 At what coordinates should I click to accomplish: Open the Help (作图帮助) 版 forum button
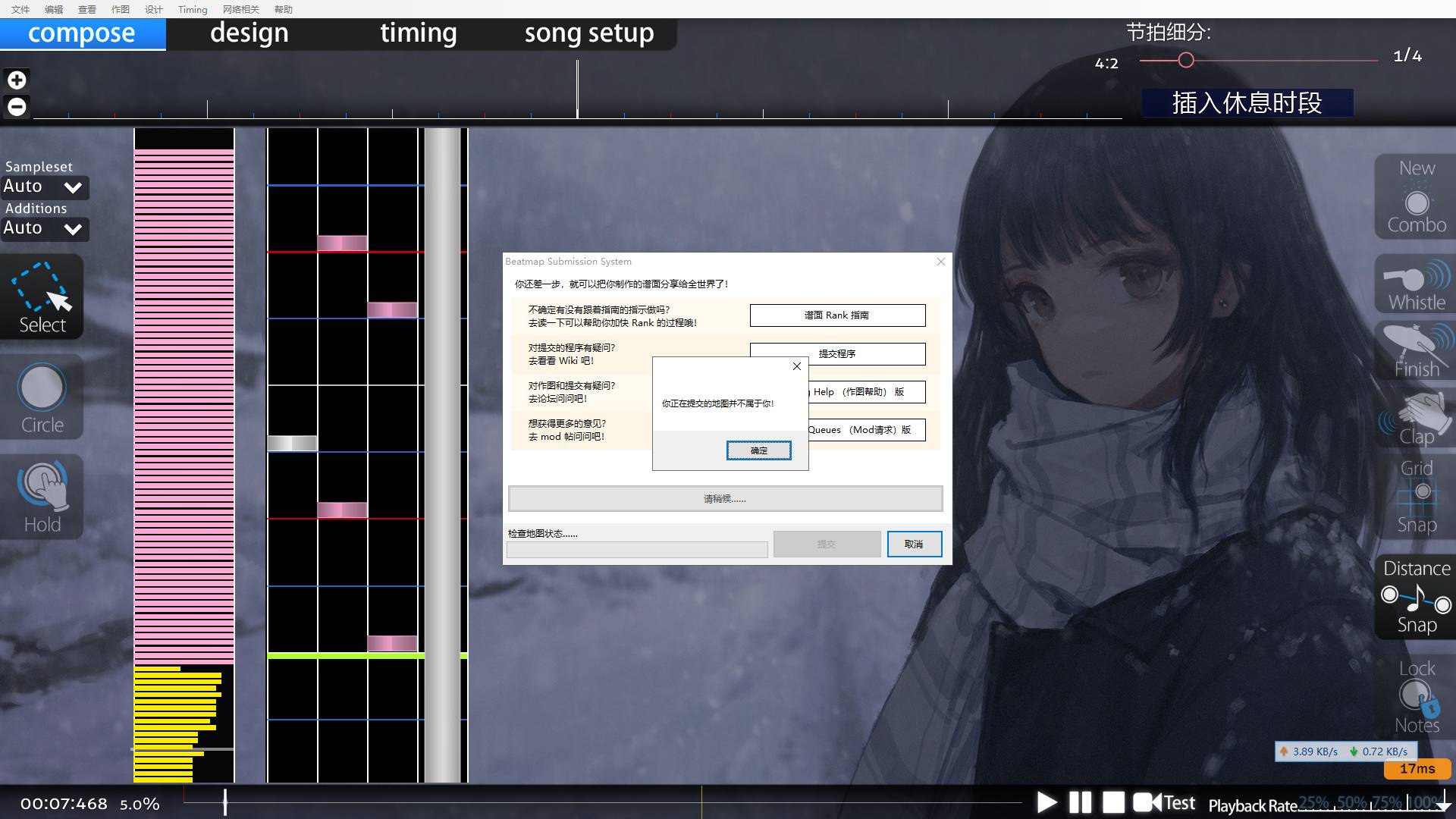tap(867, 392)
